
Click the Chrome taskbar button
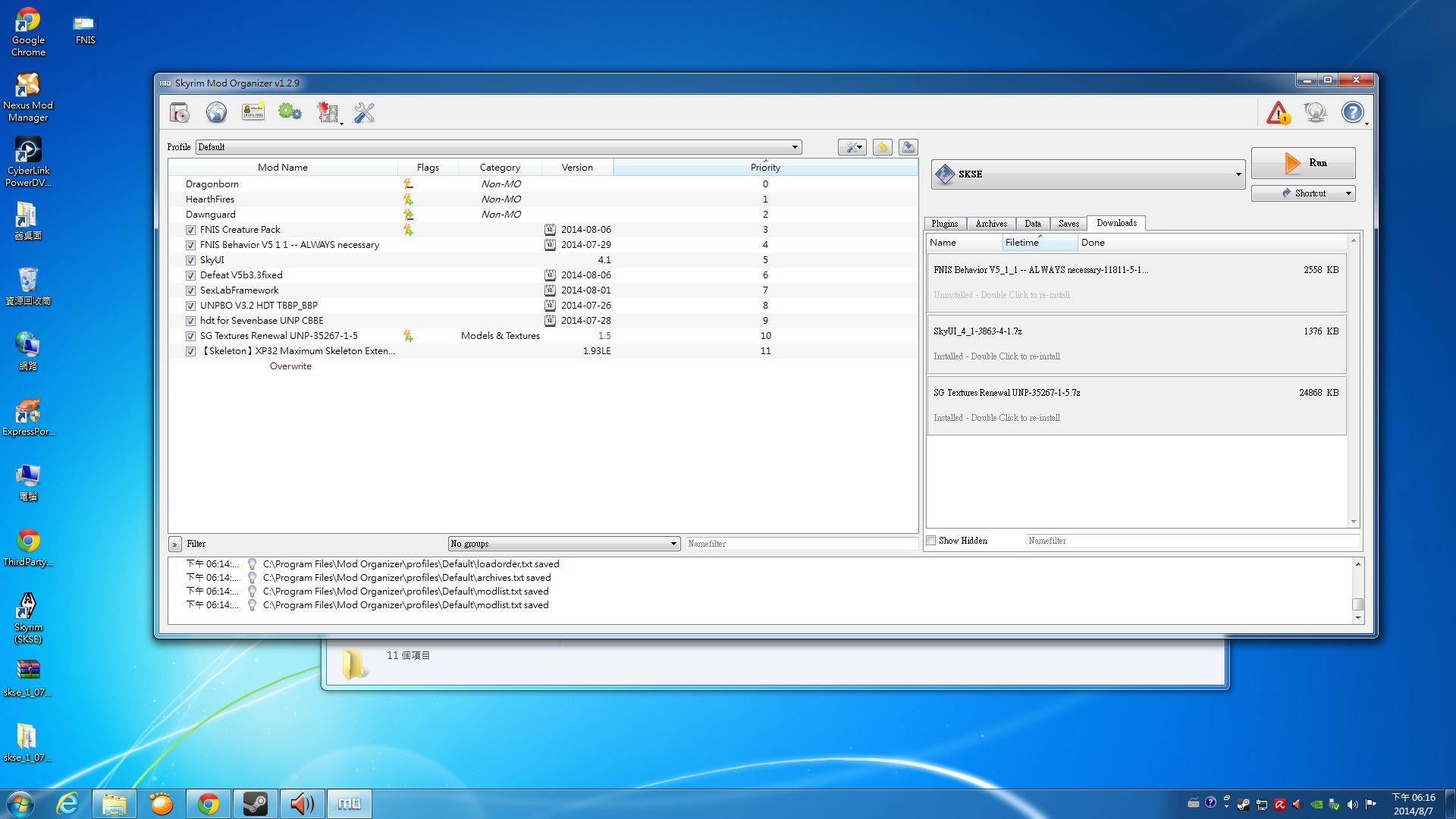point(208,804)
